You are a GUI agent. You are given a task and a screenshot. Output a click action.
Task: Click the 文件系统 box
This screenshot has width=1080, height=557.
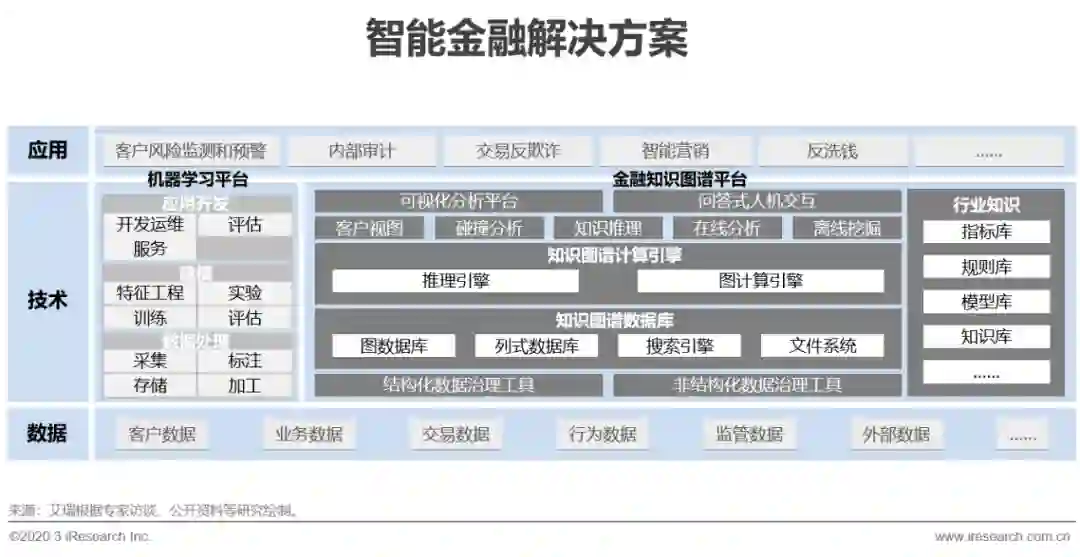click(x=822, y=346)
